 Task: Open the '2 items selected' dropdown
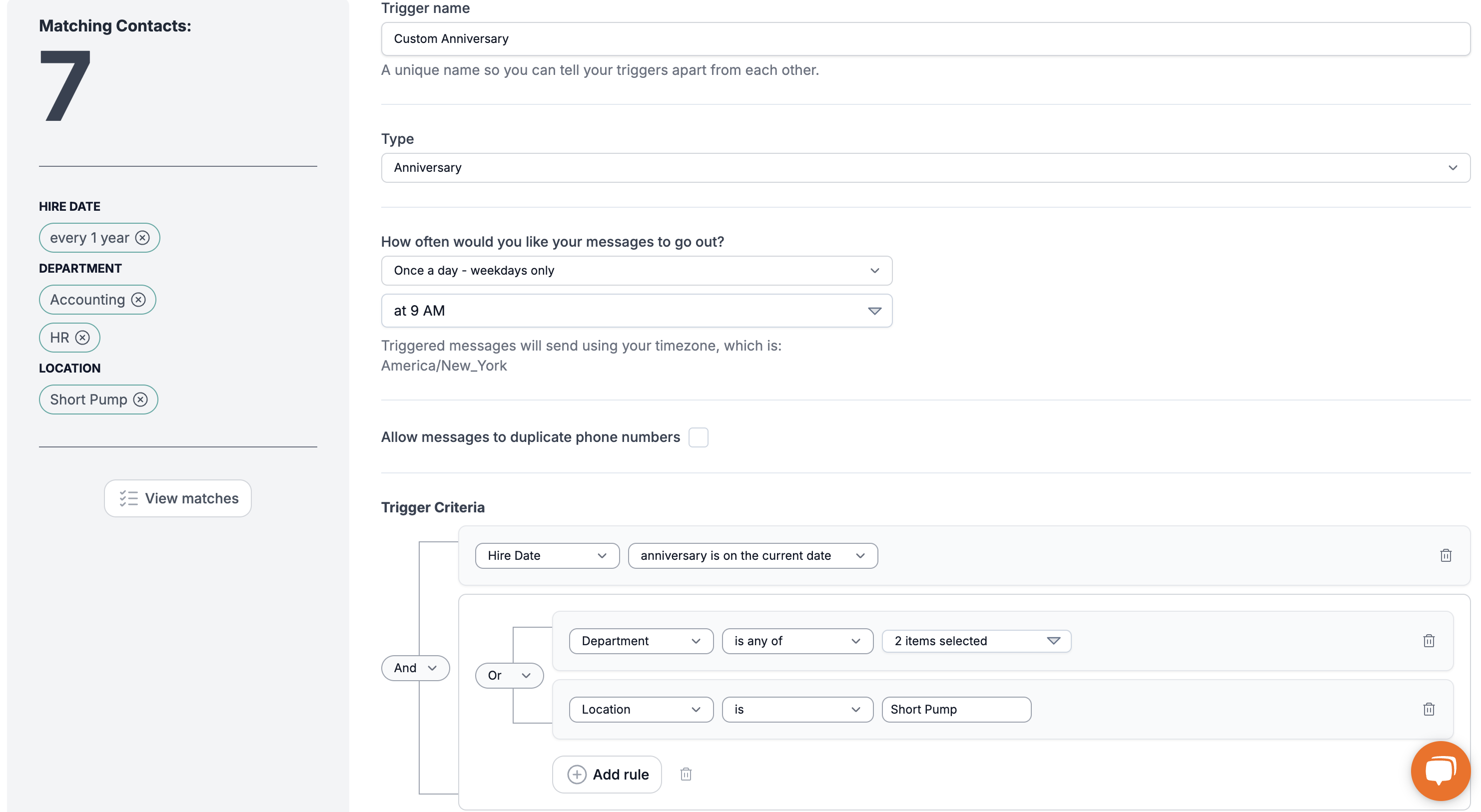[x=976, y=640]
